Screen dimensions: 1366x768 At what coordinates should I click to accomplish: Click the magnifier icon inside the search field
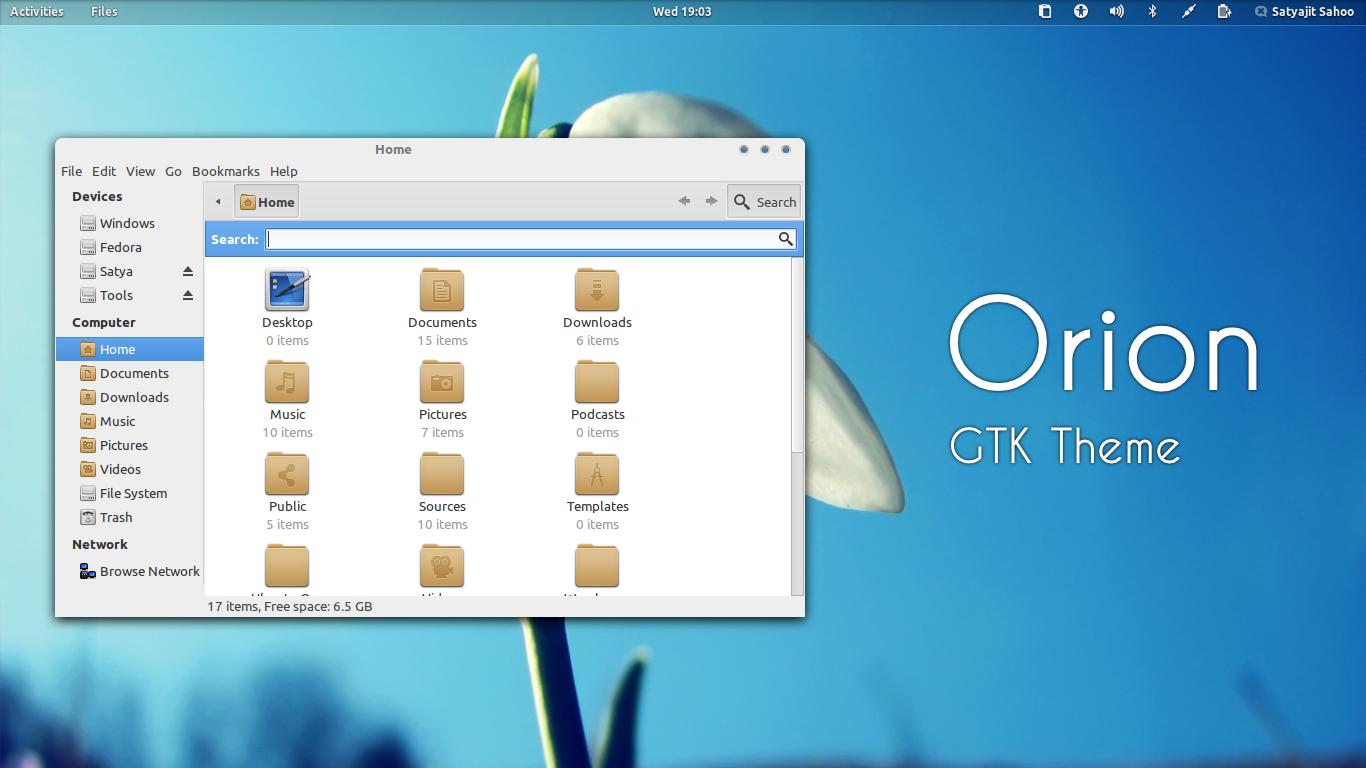(x=786, y=239)
